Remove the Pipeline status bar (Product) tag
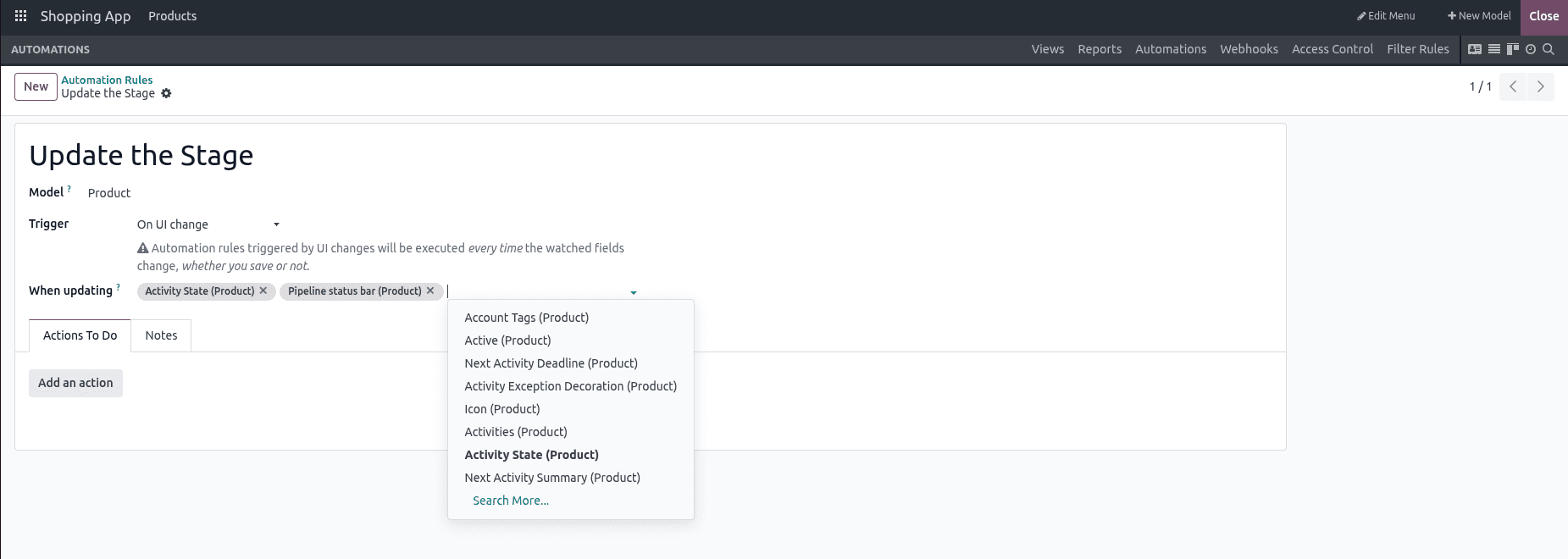 click(x=430, y=291)
